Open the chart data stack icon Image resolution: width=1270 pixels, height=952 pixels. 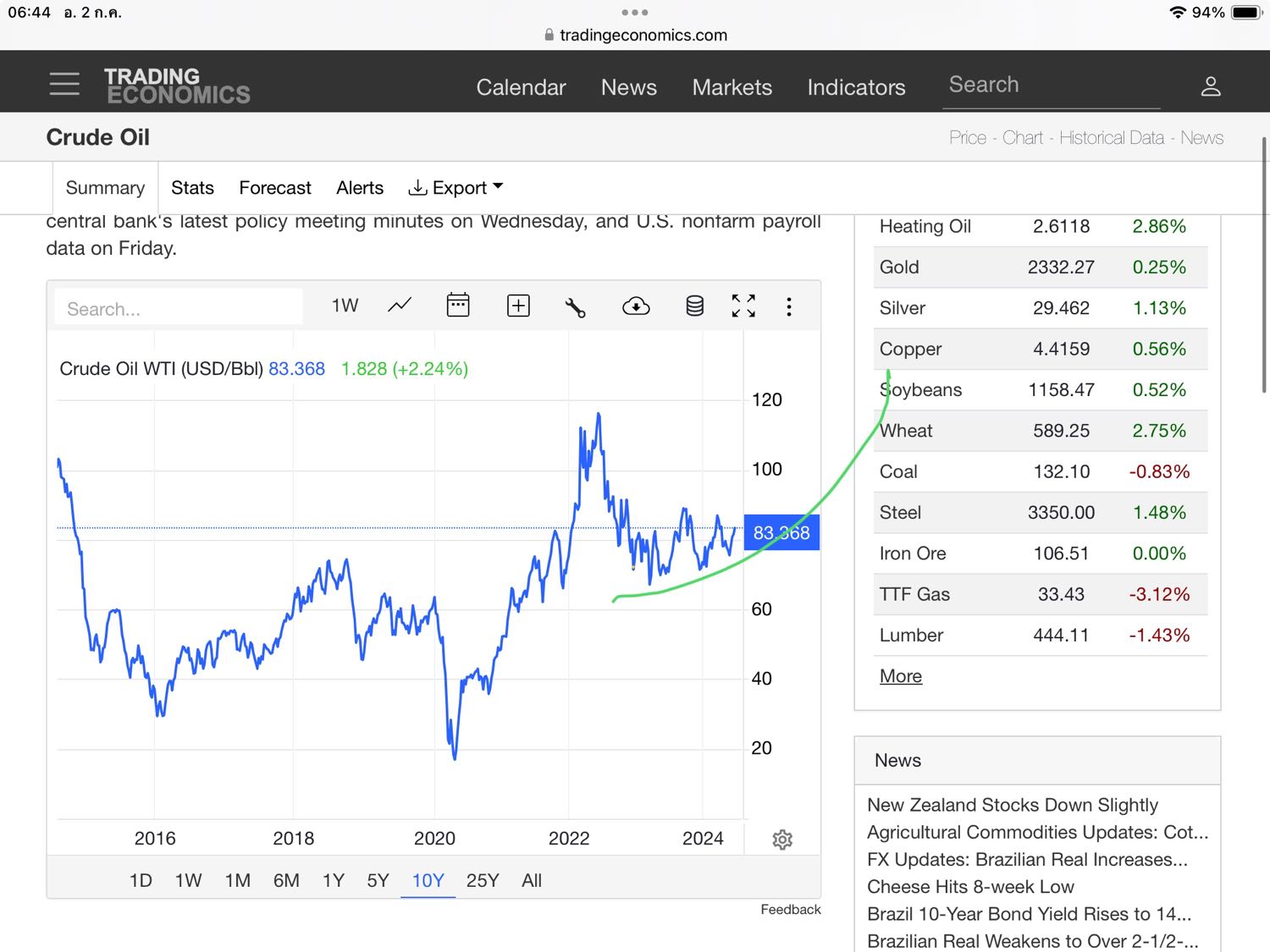tap(694, 306)
